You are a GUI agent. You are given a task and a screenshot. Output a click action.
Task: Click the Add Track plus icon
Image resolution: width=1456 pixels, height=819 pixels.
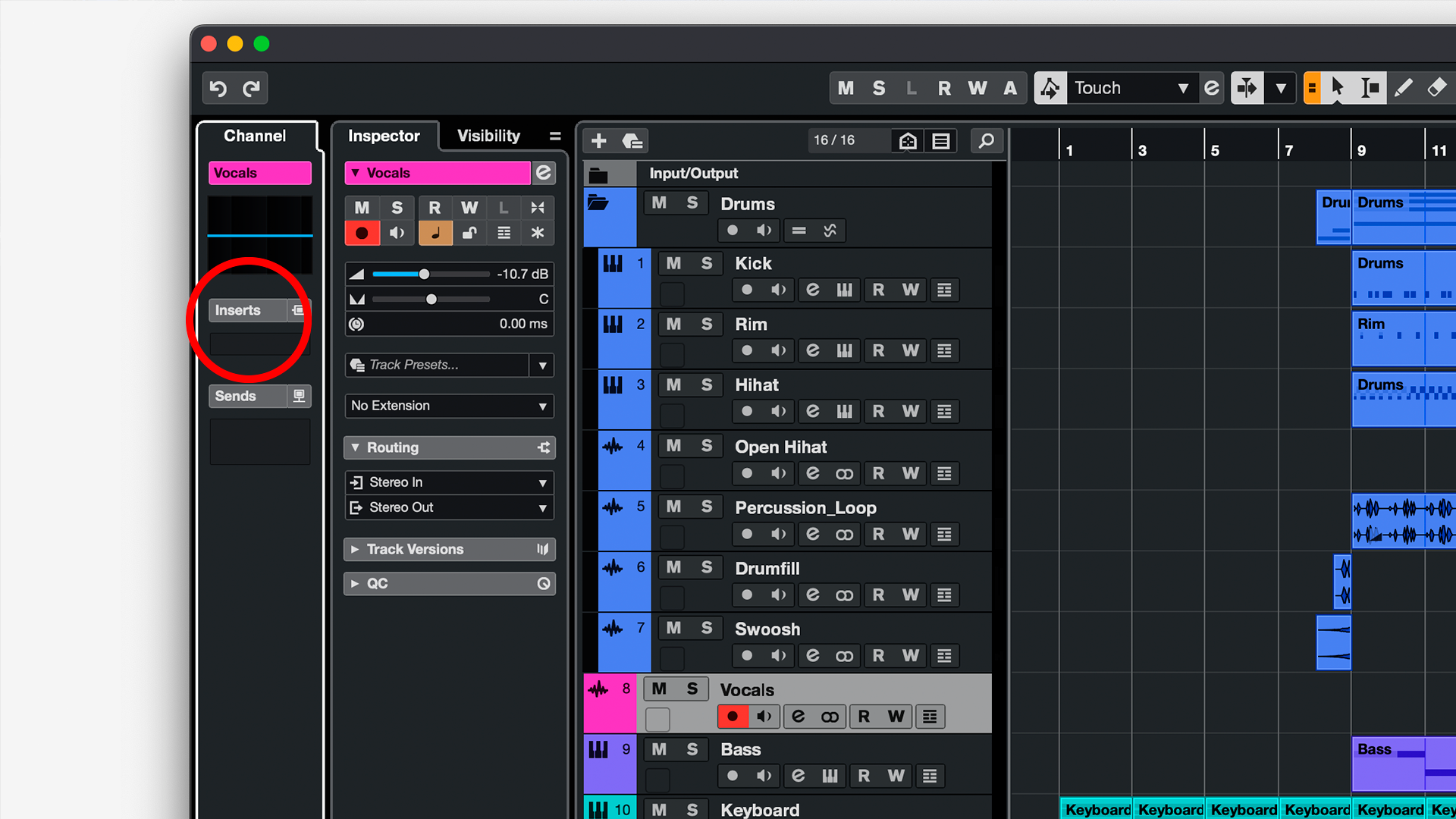tap(599, 141)
